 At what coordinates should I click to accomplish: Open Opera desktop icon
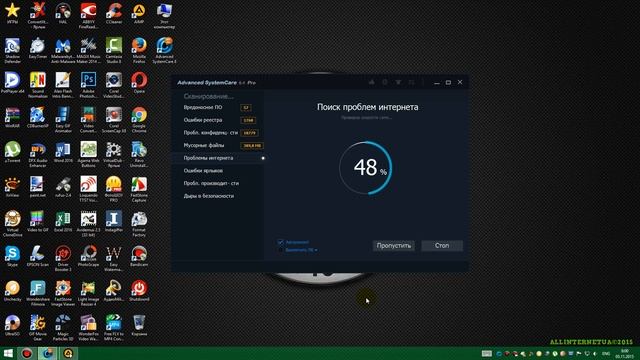[x=139, y=83]
